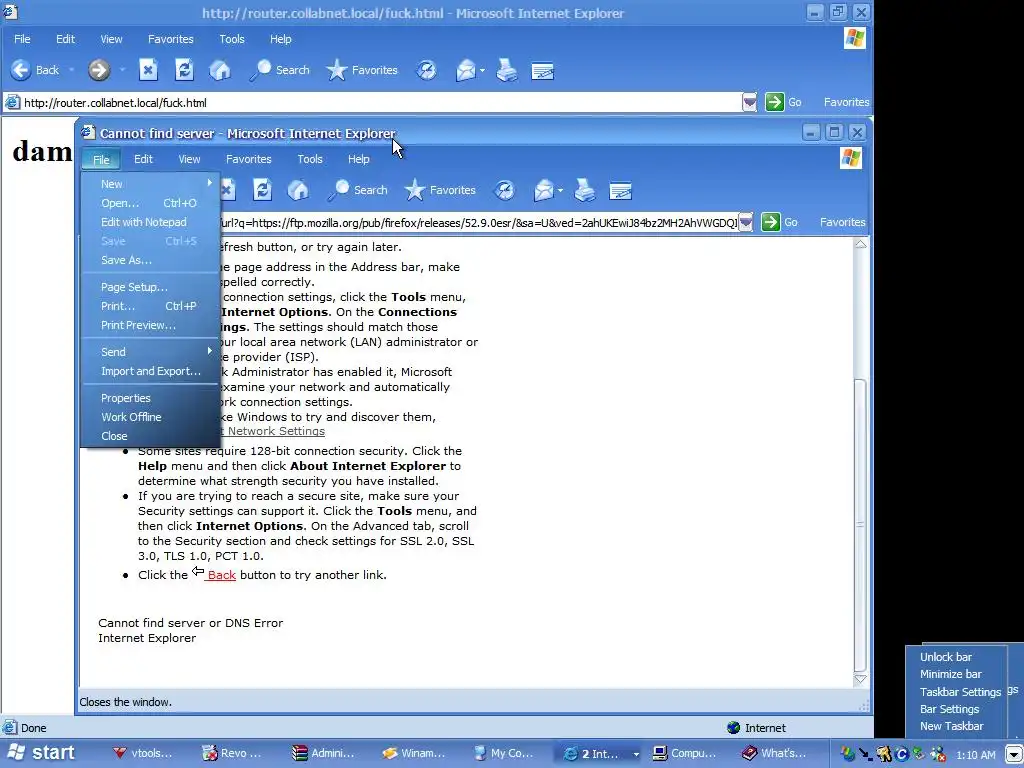This screenshot has height=768, width=1024.
Task: Choose Print Preview... in File menu
Action: point(150,325)
